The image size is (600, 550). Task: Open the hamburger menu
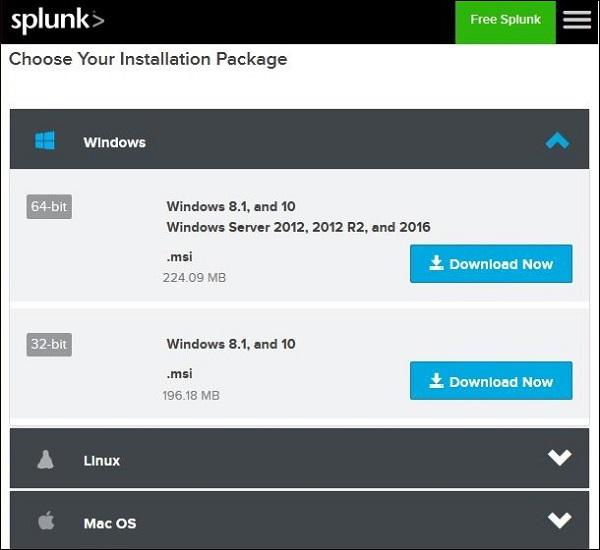577,21
